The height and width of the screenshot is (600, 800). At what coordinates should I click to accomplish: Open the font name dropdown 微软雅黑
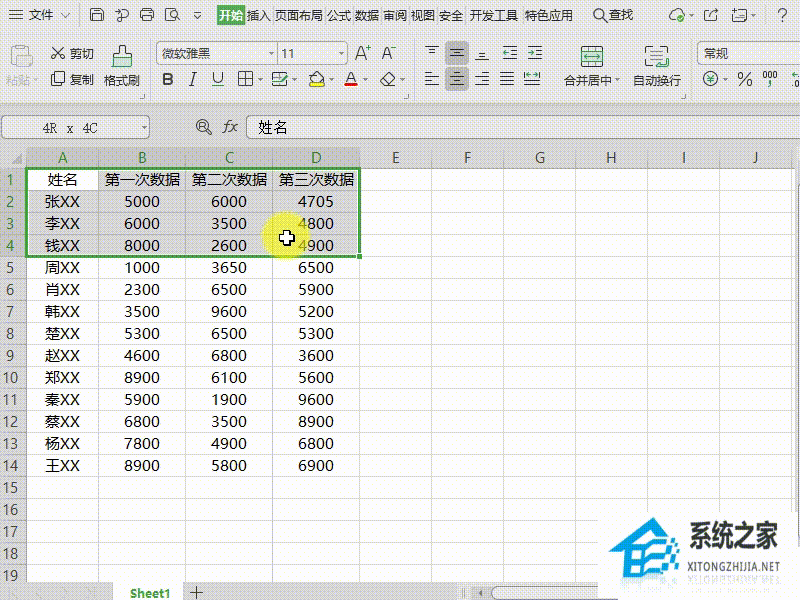click(216, 53)
